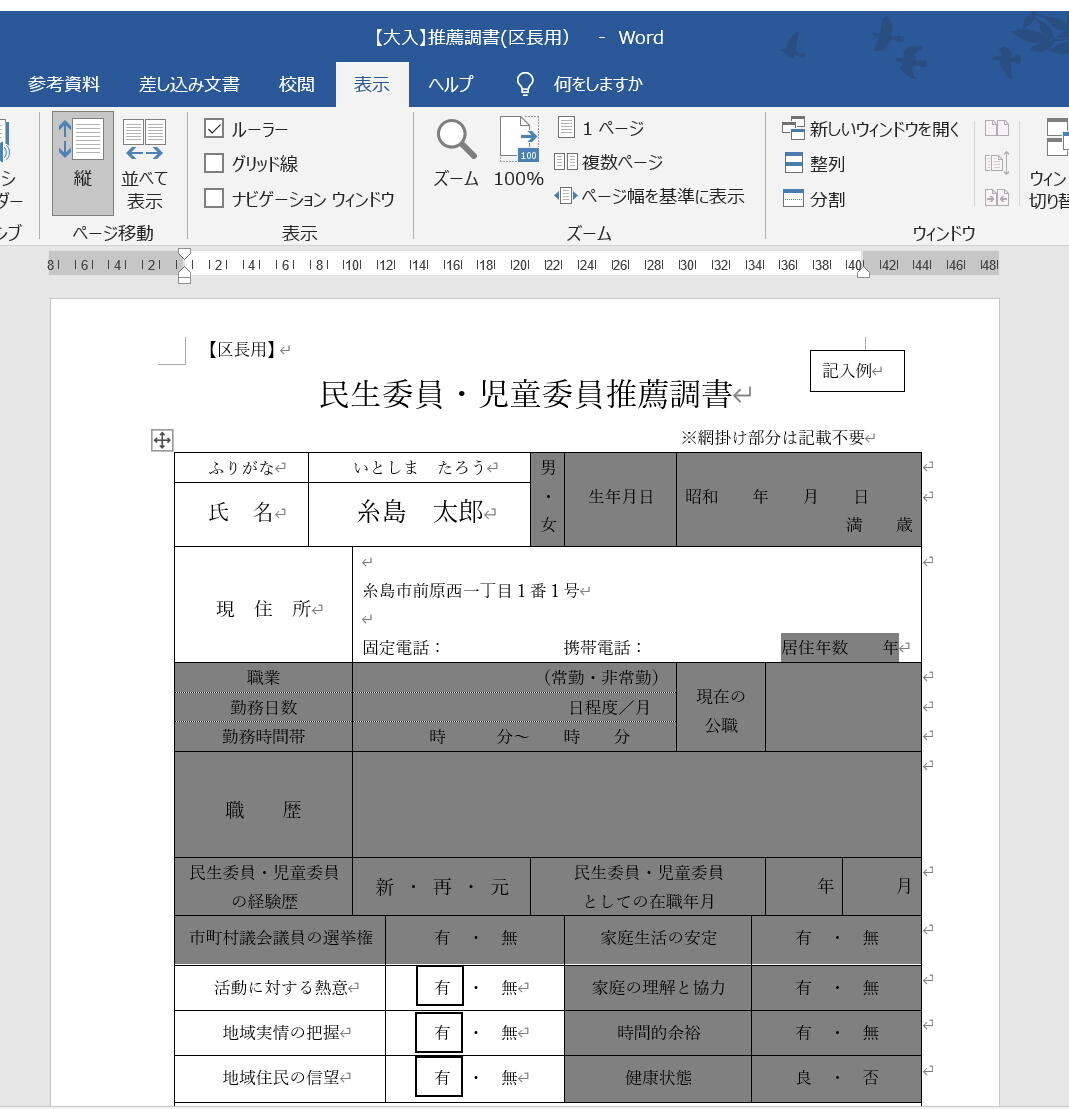Click the 固定電話： label
This screenshot has height=1109, width=1069.
pos(403,647)
